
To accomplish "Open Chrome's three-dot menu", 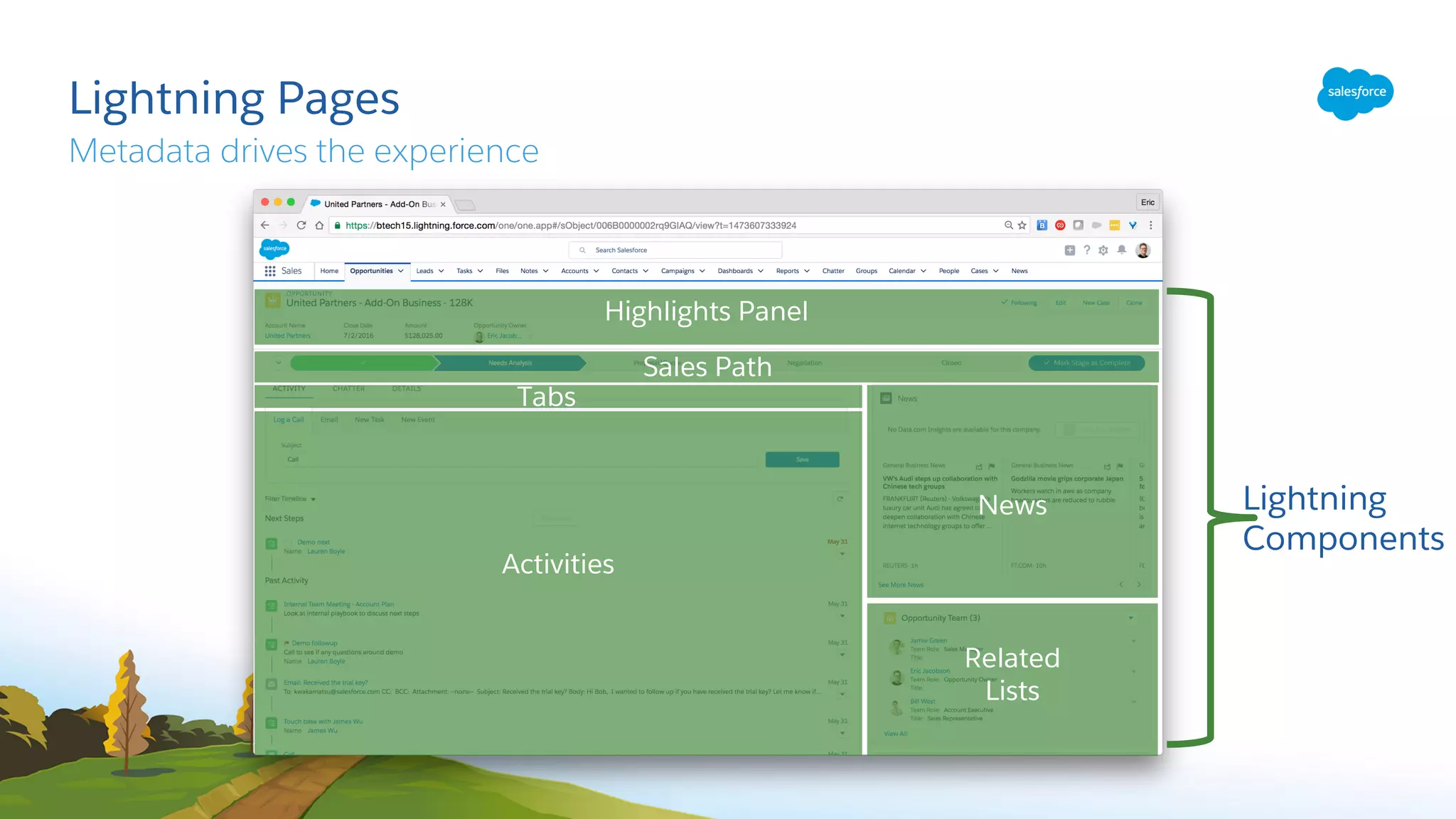I will pos(1150,225).
